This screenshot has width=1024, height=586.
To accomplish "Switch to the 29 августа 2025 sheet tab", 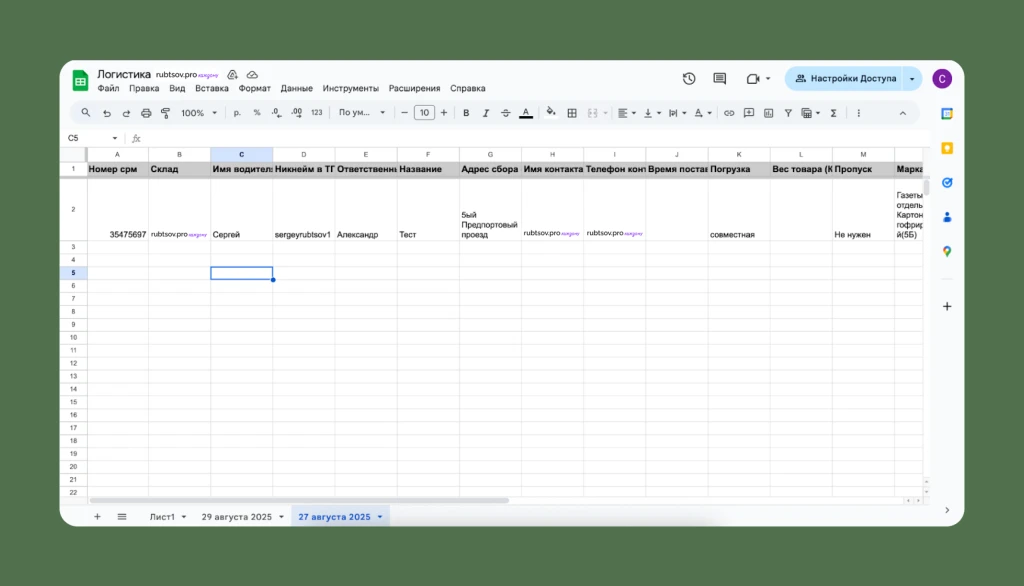I will coord(236,517).
